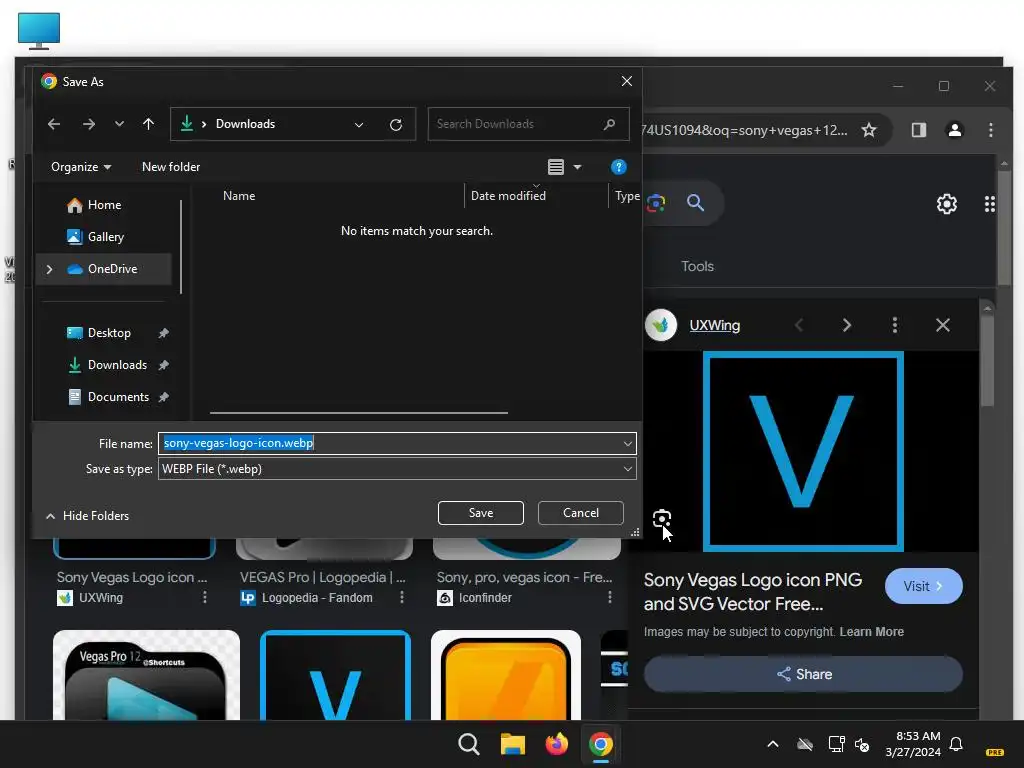Search by image with Google Lens

pyautogui.click(x=656, y=203)
